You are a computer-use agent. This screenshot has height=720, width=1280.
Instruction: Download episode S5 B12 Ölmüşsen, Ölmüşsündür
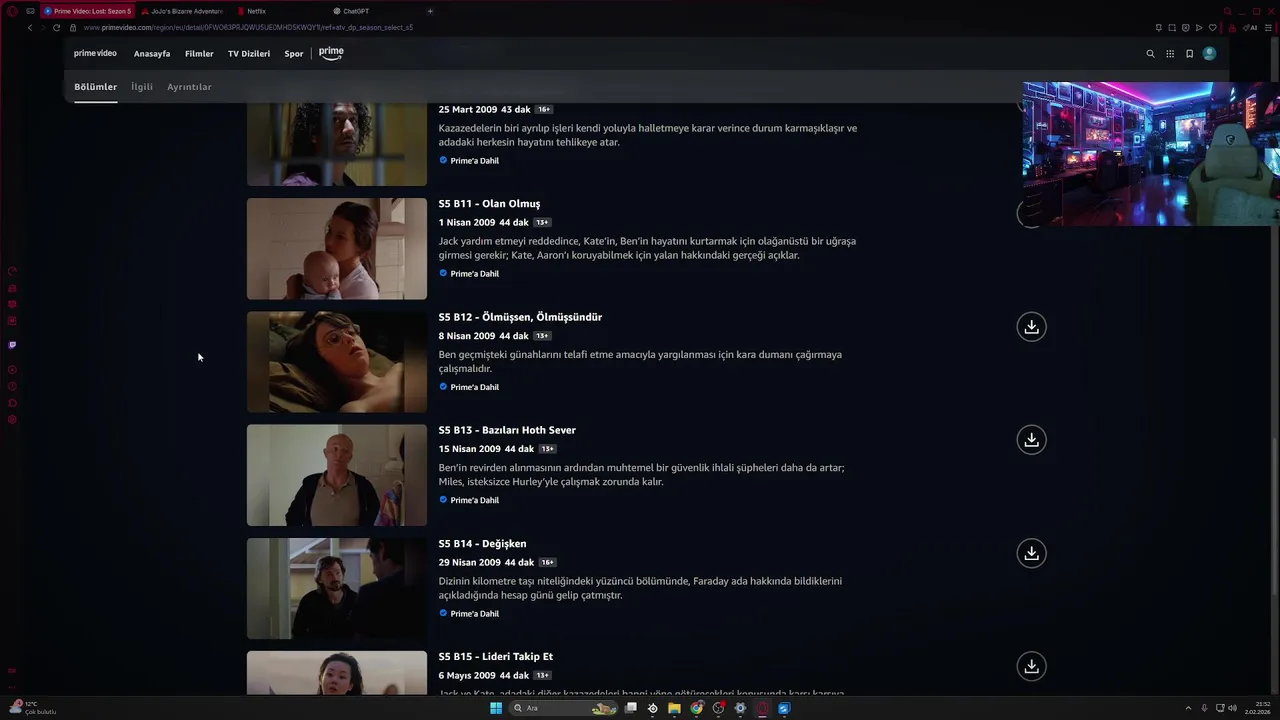point(1031,327)
